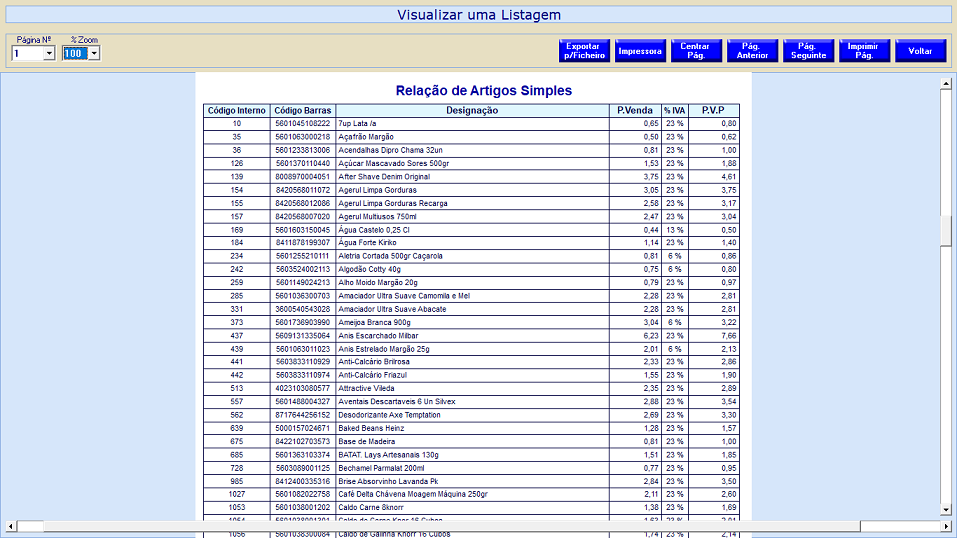Image resolution: width=957 pixels, height=538 pixels.
Task: Click the Designação column header
Action: click(472, 110)
